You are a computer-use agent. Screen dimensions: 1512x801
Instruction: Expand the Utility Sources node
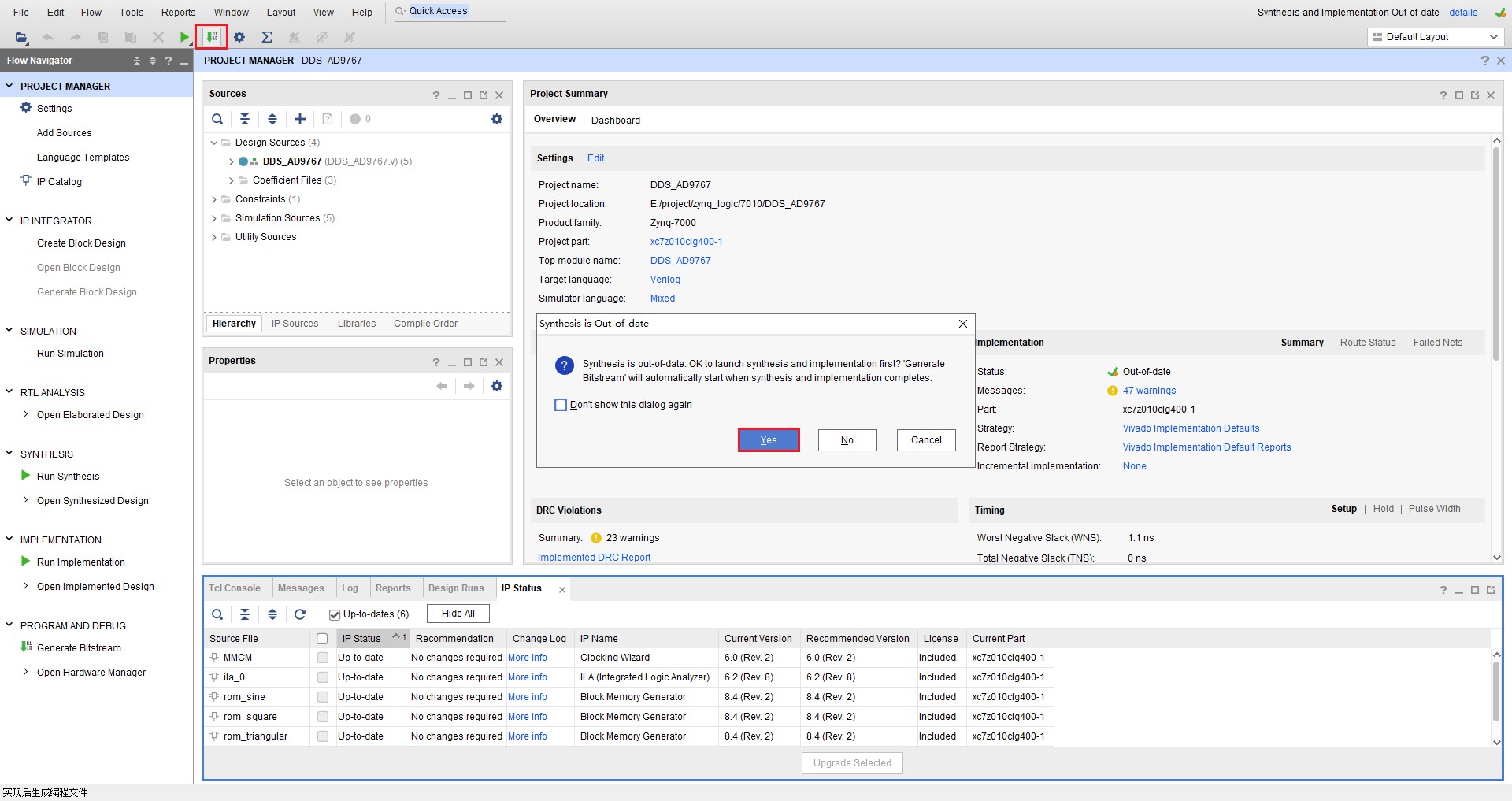213,237
